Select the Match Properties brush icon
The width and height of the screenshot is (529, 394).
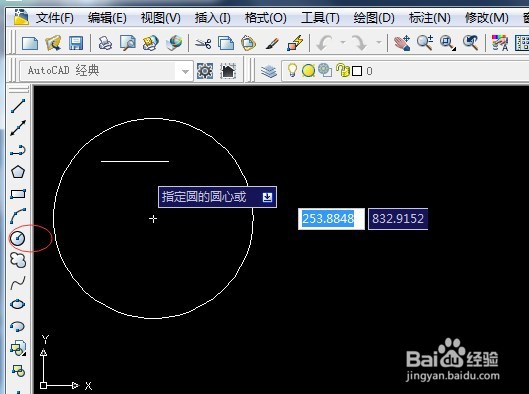coord(272,44)
